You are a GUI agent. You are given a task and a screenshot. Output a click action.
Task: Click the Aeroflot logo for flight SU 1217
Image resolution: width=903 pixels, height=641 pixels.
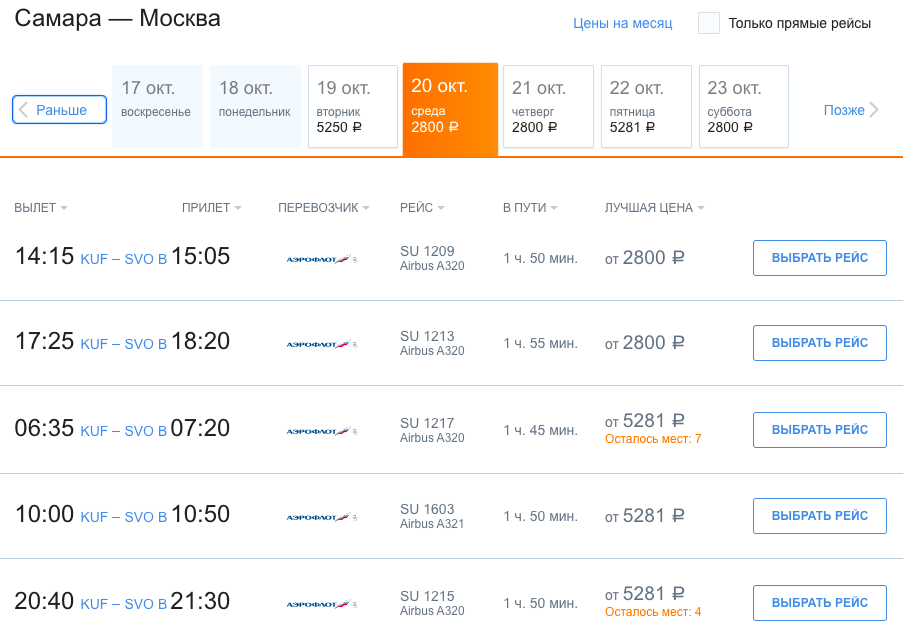[321, 431]
